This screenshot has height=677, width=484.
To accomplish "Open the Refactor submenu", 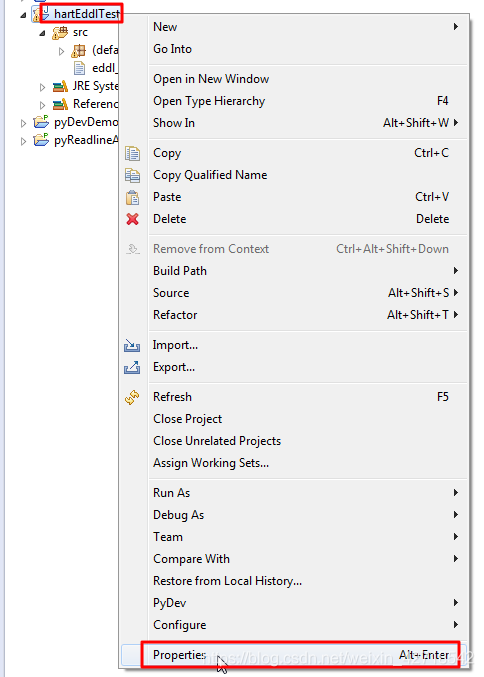I will coord(307,315).
